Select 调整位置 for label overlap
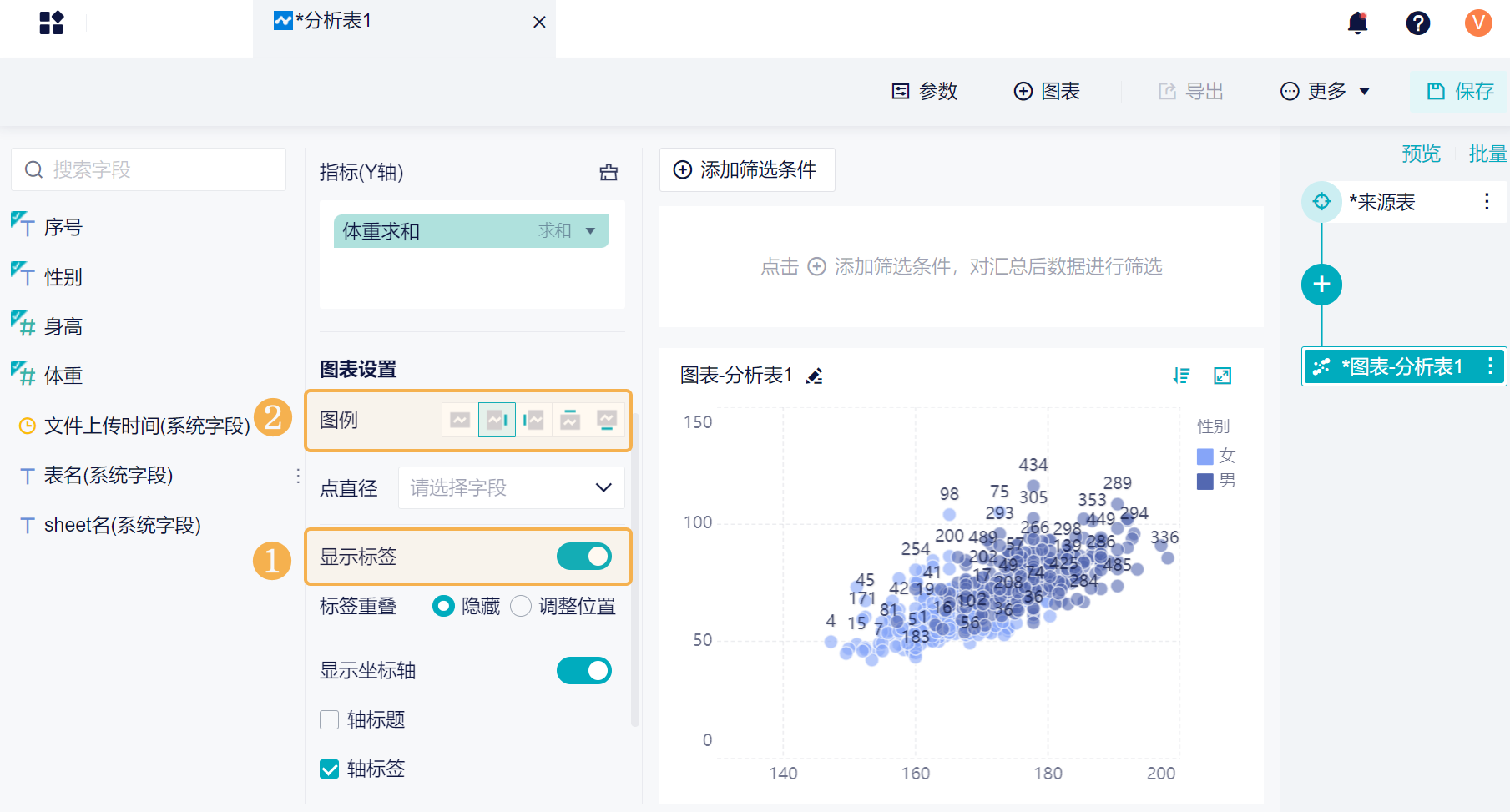 tap(521, 606)
